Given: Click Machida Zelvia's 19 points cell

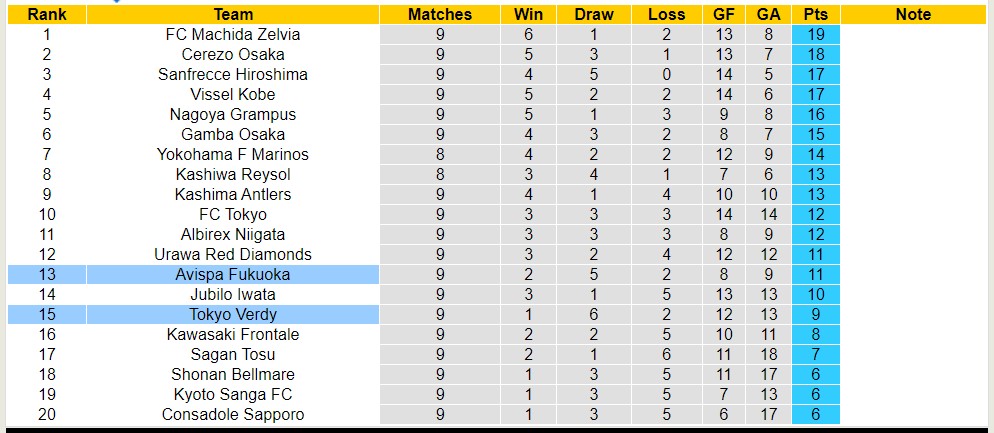Looking at the screenshot, I should point(815,34).
